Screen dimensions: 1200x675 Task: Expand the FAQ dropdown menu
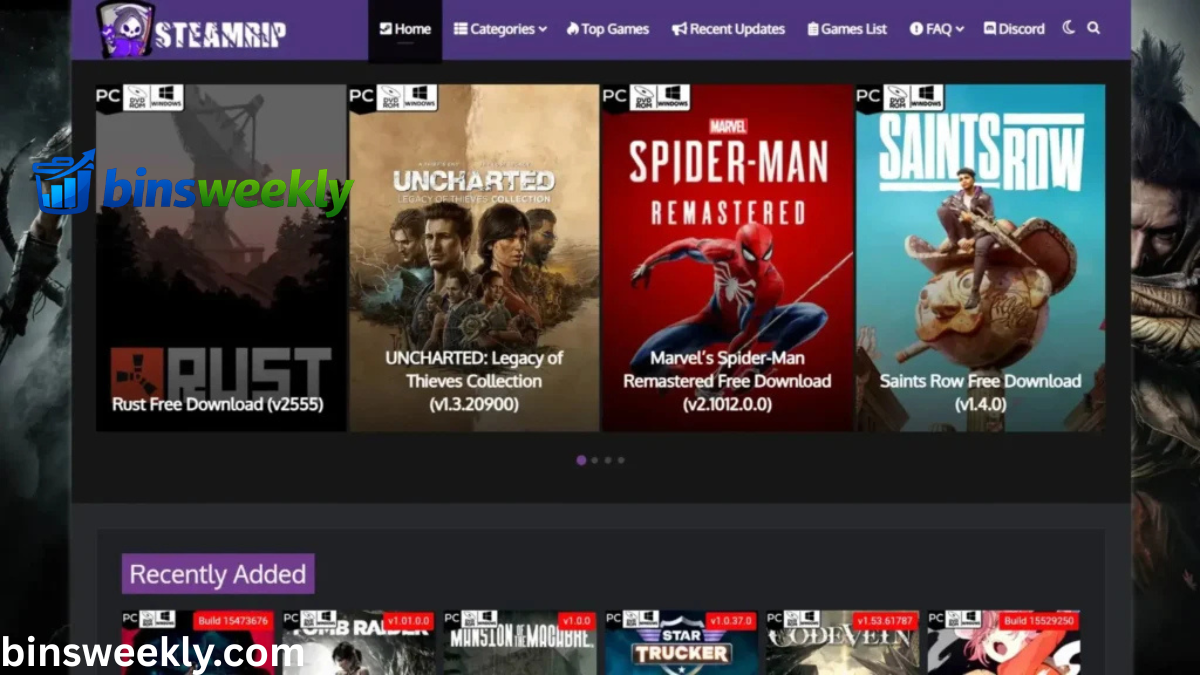tap(936, 29)
